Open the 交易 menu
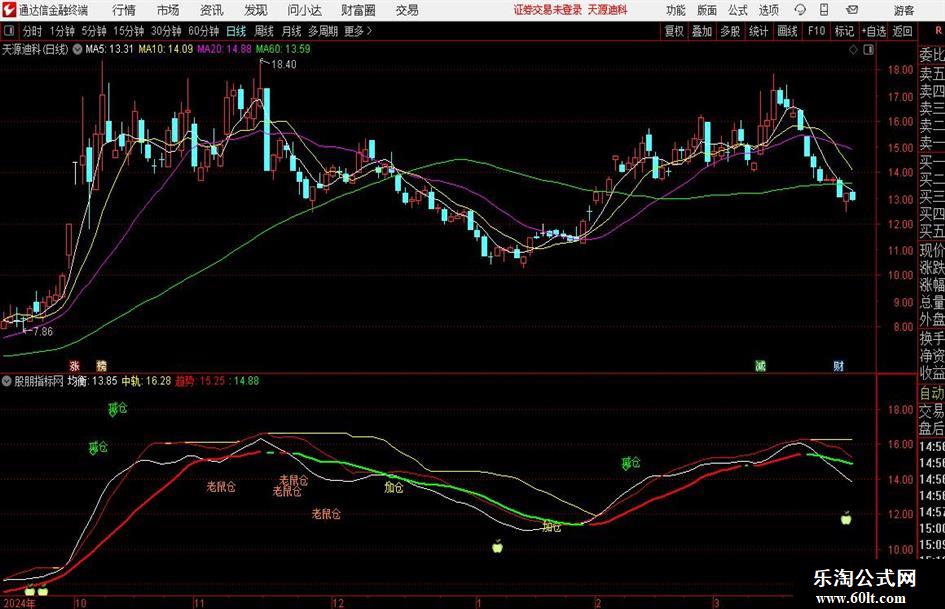The width and height of the screenshot is (945, 609). (407, 10)
